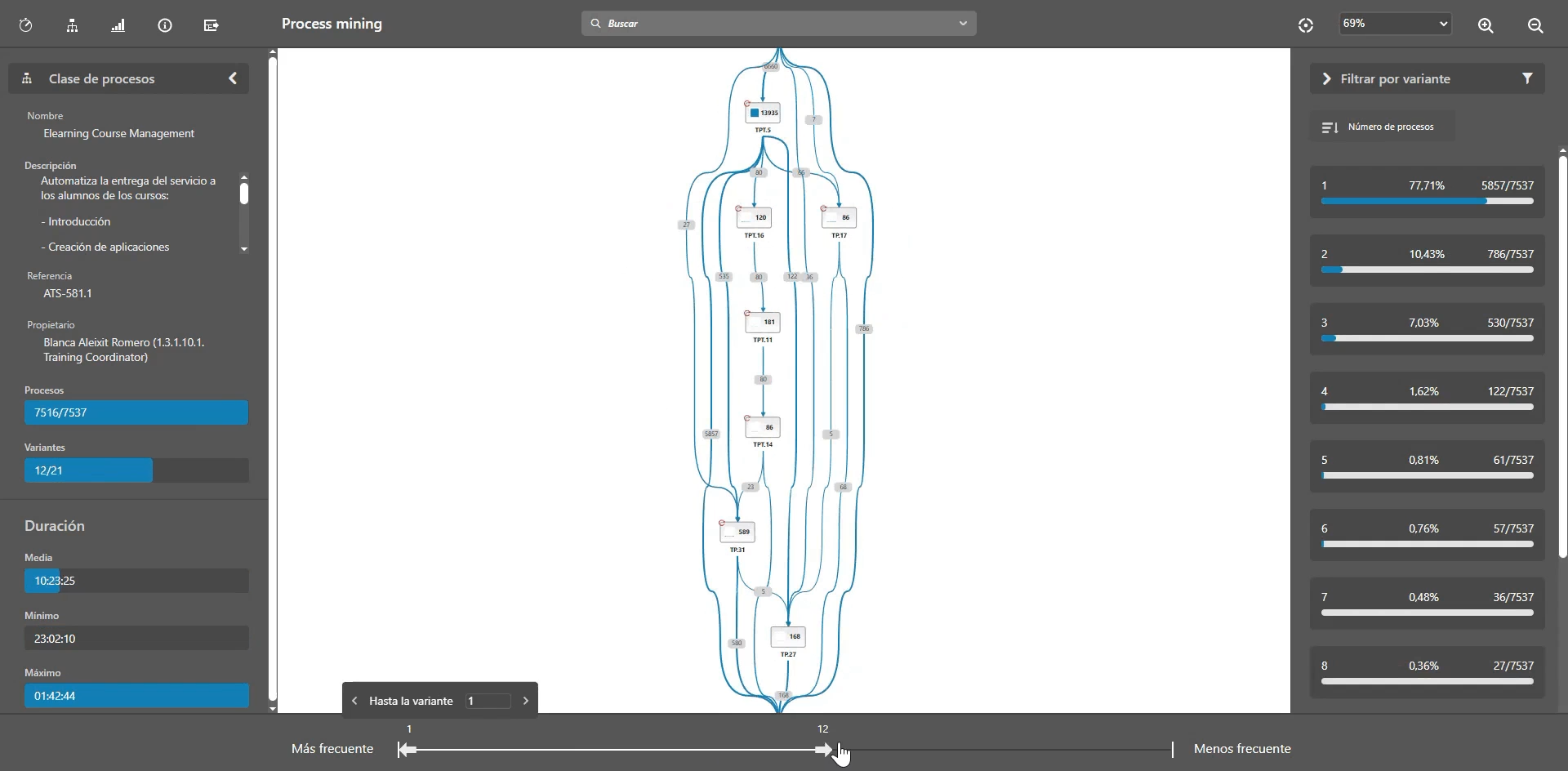Sort by Número de procesos
The width and height of the screenshot is (1568, 771).
tap(1382, 127)
